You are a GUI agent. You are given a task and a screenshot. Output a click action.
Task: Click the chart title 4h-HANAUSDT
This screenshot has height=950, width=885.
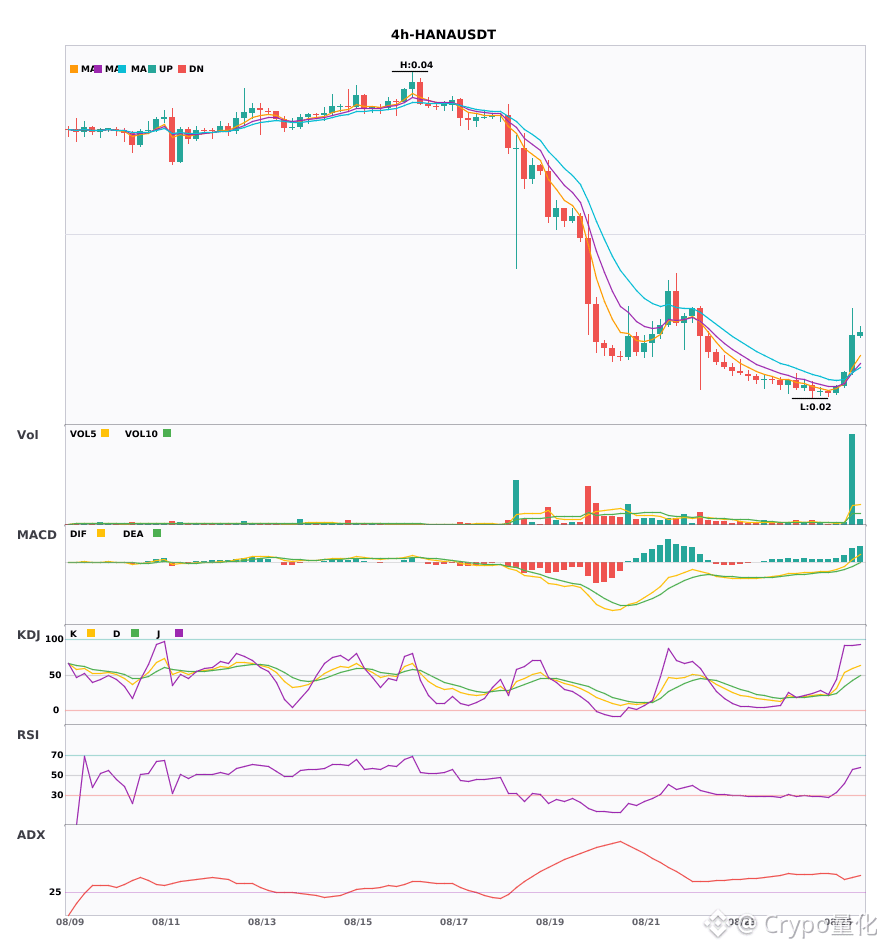pos(443,35)
